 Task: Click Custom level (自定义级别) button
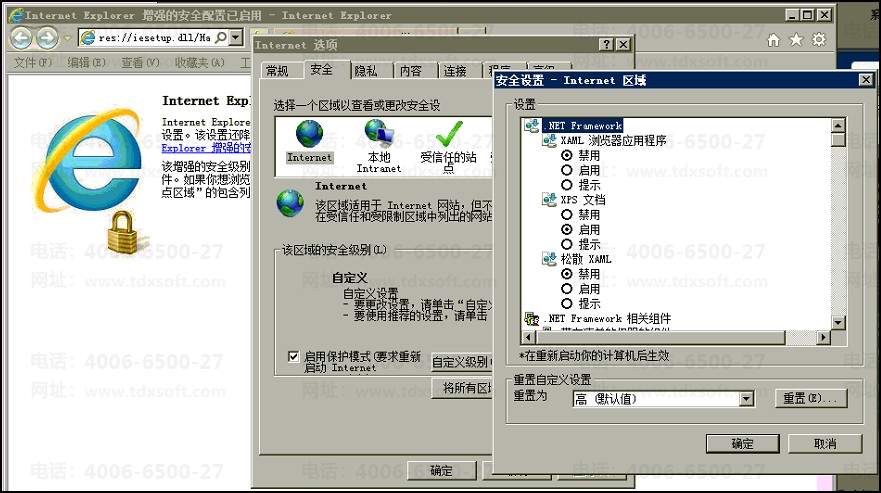tap(462, 362)
